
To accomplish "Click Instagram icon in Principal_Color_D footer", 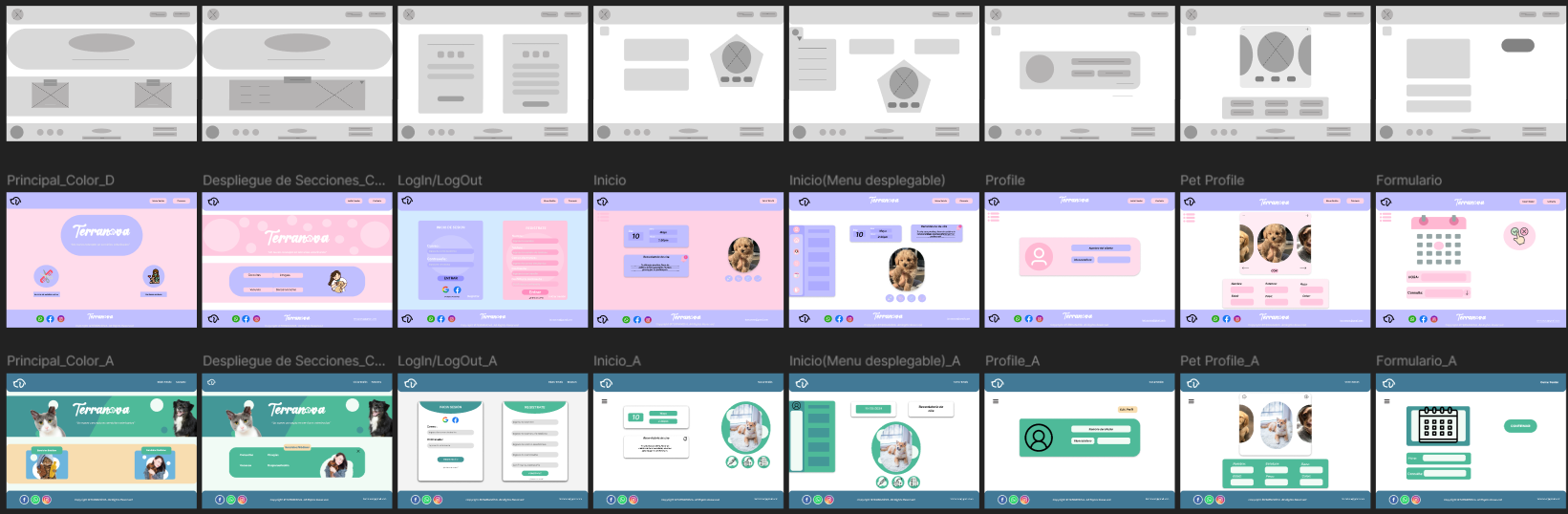I will pos(61,318).
